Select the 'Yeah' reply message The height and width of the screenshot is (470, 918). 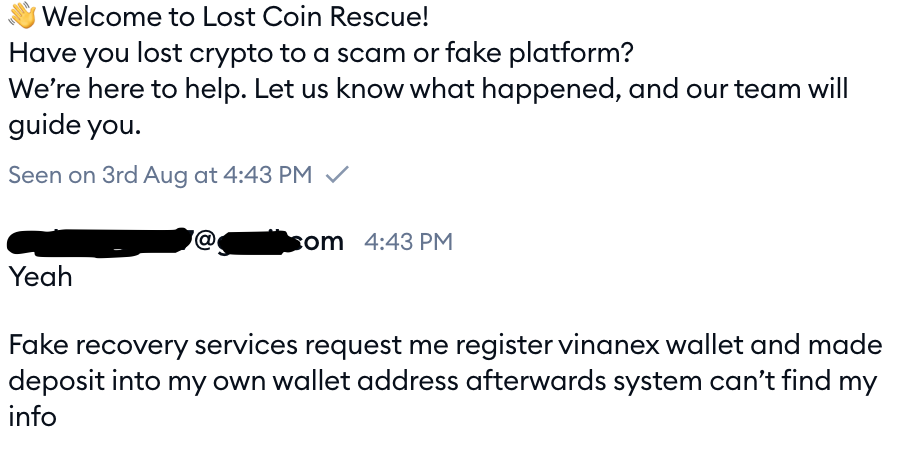click(40, 277)
